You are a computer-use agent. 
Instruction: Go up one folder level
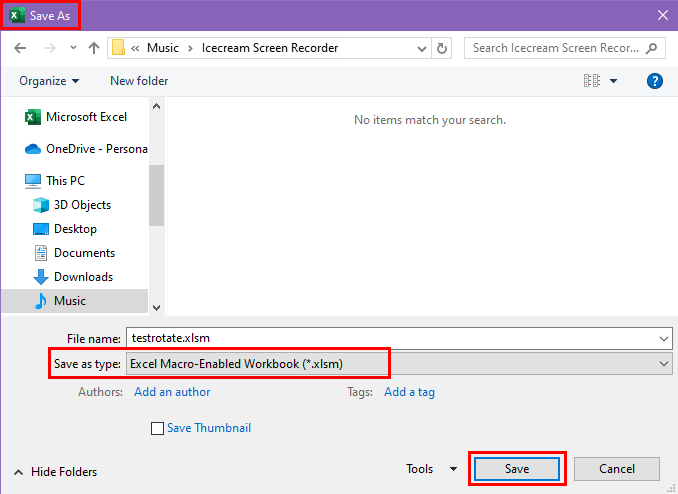pyautogui.click(x=94, y=48)
